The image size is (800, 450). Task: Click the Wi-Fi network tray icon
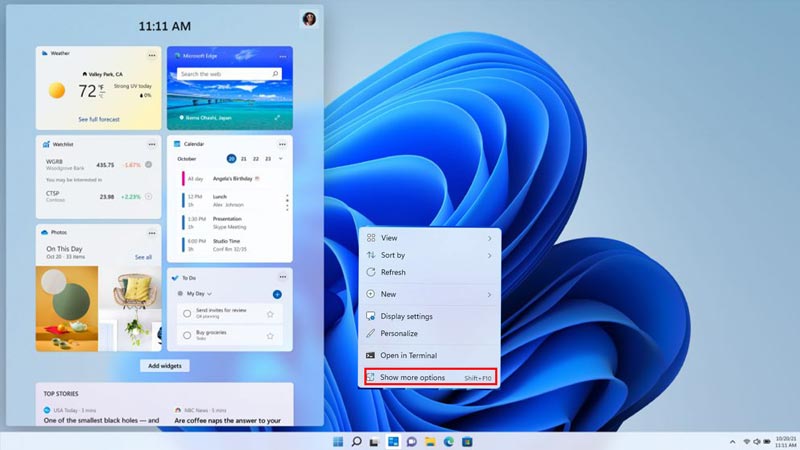click(x=747, y=442)
